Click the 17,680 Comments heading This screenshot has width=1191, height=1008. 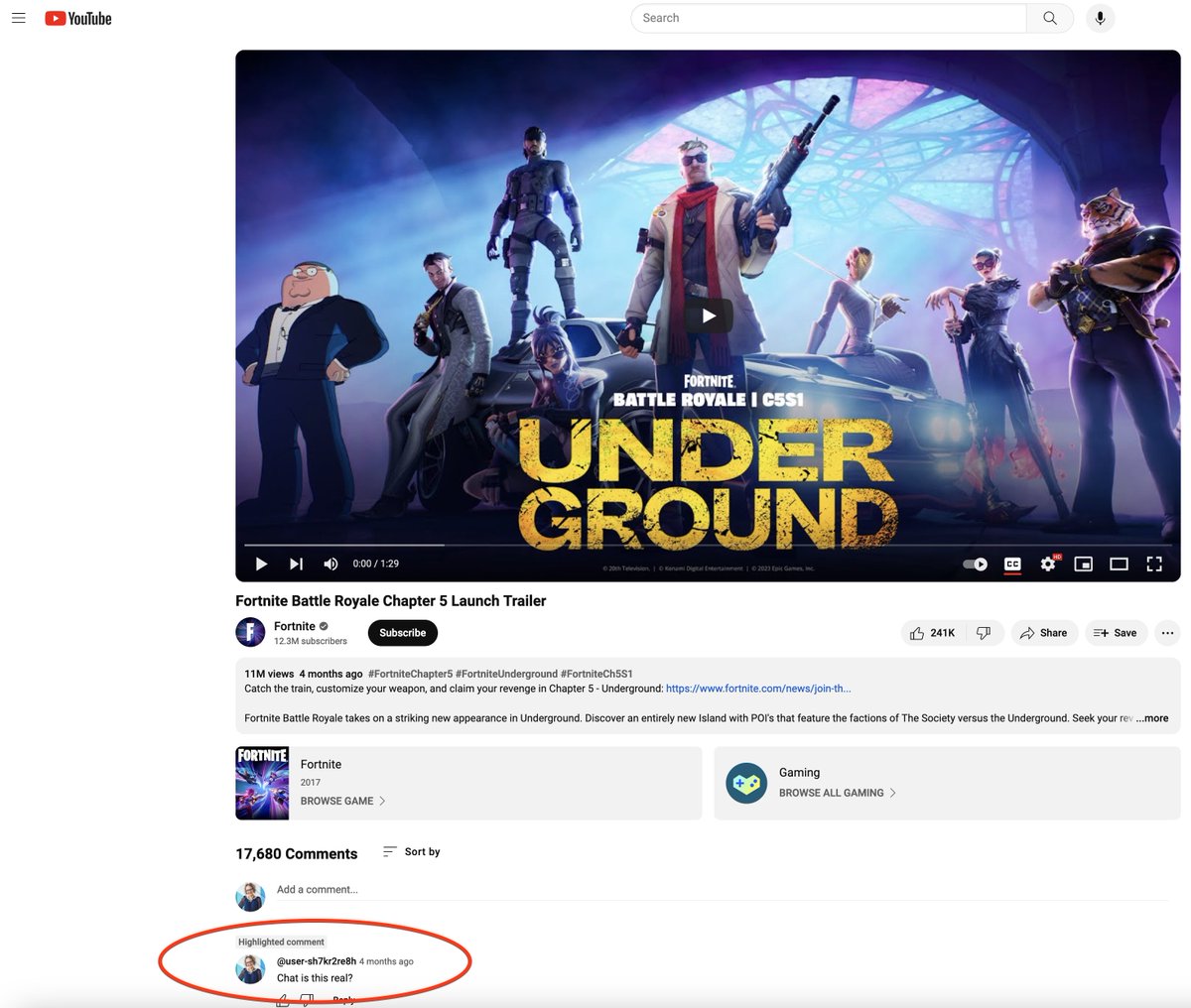coord(297,854)
